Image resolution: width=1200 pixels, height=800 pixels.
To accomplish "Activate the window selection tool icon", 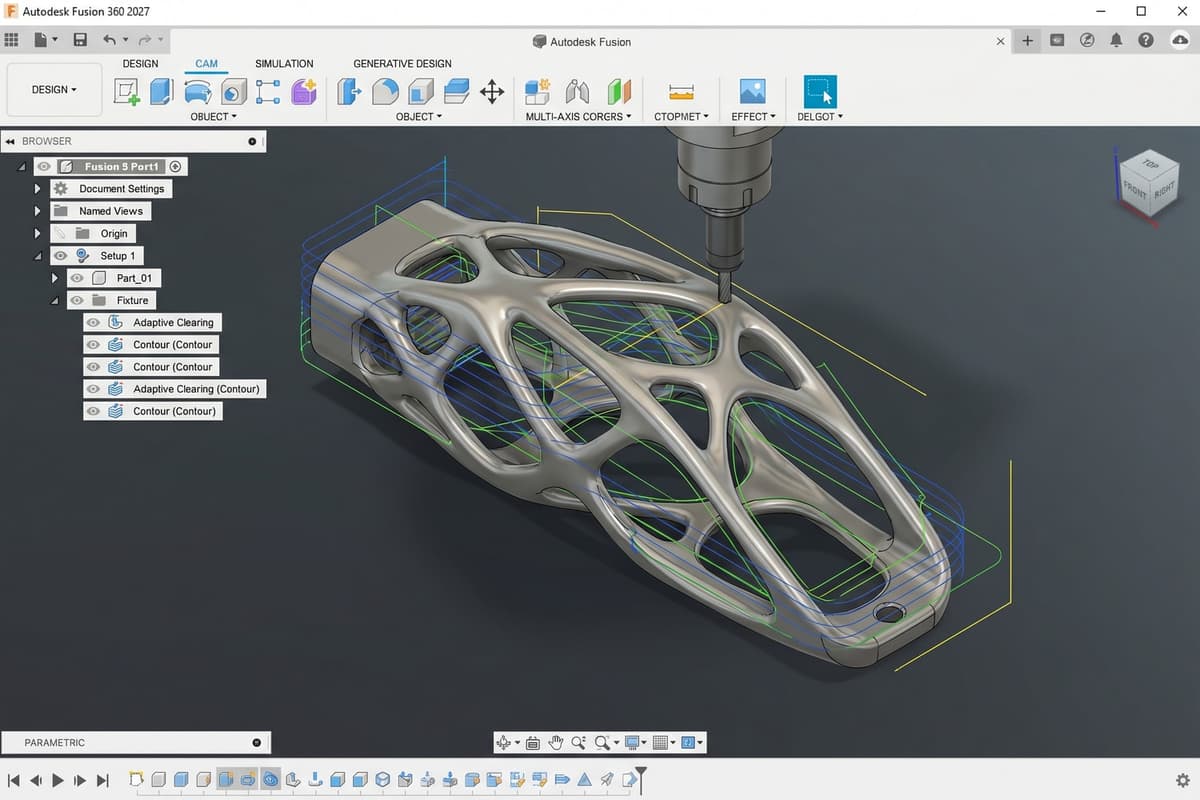I will [x=820, y=92].
